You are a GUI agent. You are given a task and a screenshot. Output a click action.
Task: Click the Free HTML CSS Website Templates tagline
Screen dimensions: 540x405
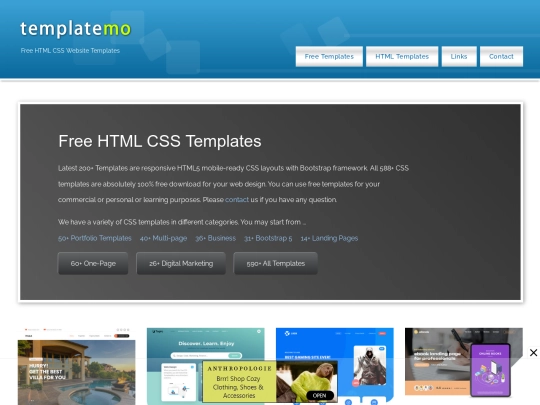point(70,51)
